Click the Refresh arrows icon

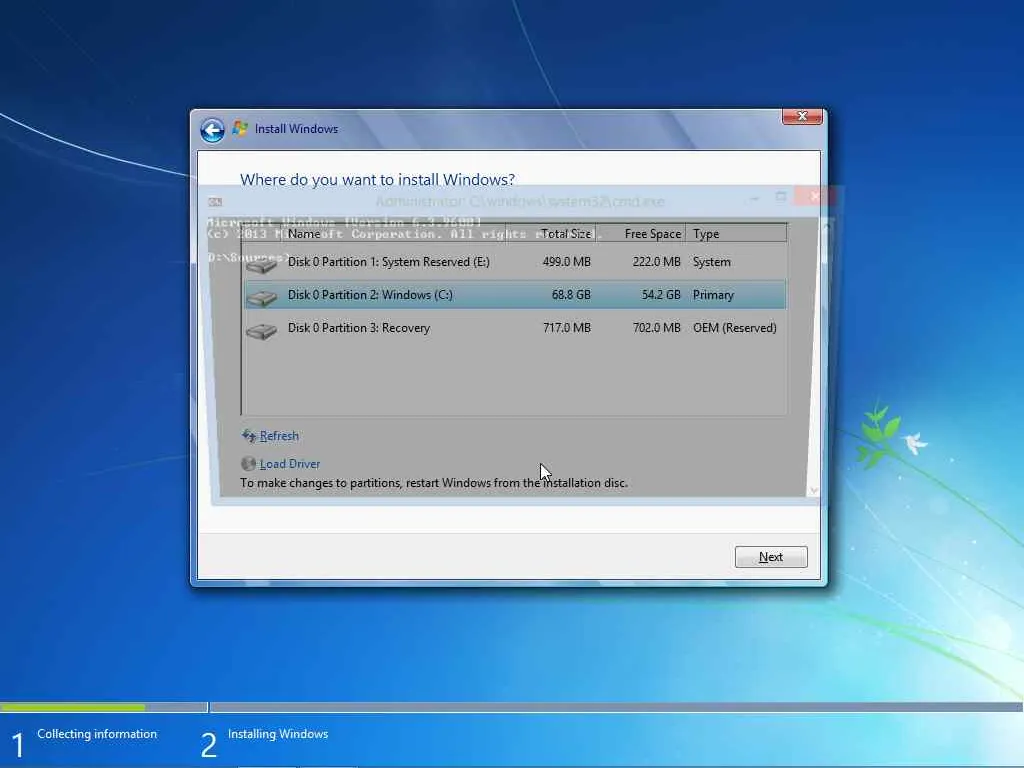(249, 436)
